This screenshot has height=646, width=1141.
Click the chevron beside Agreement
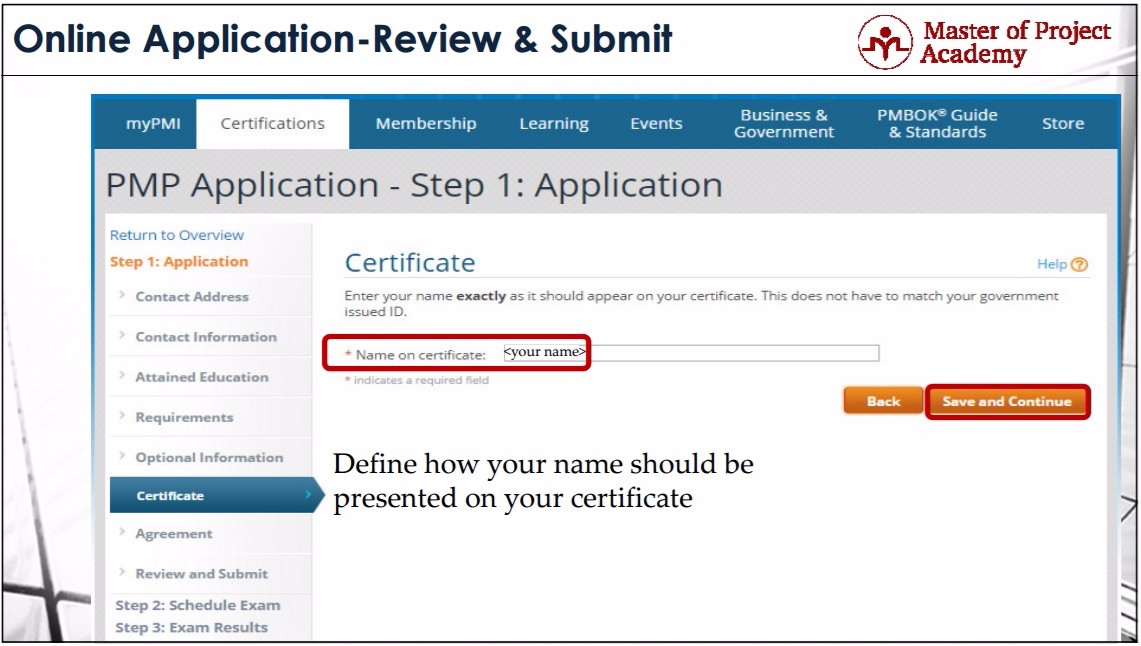point(122,532)
